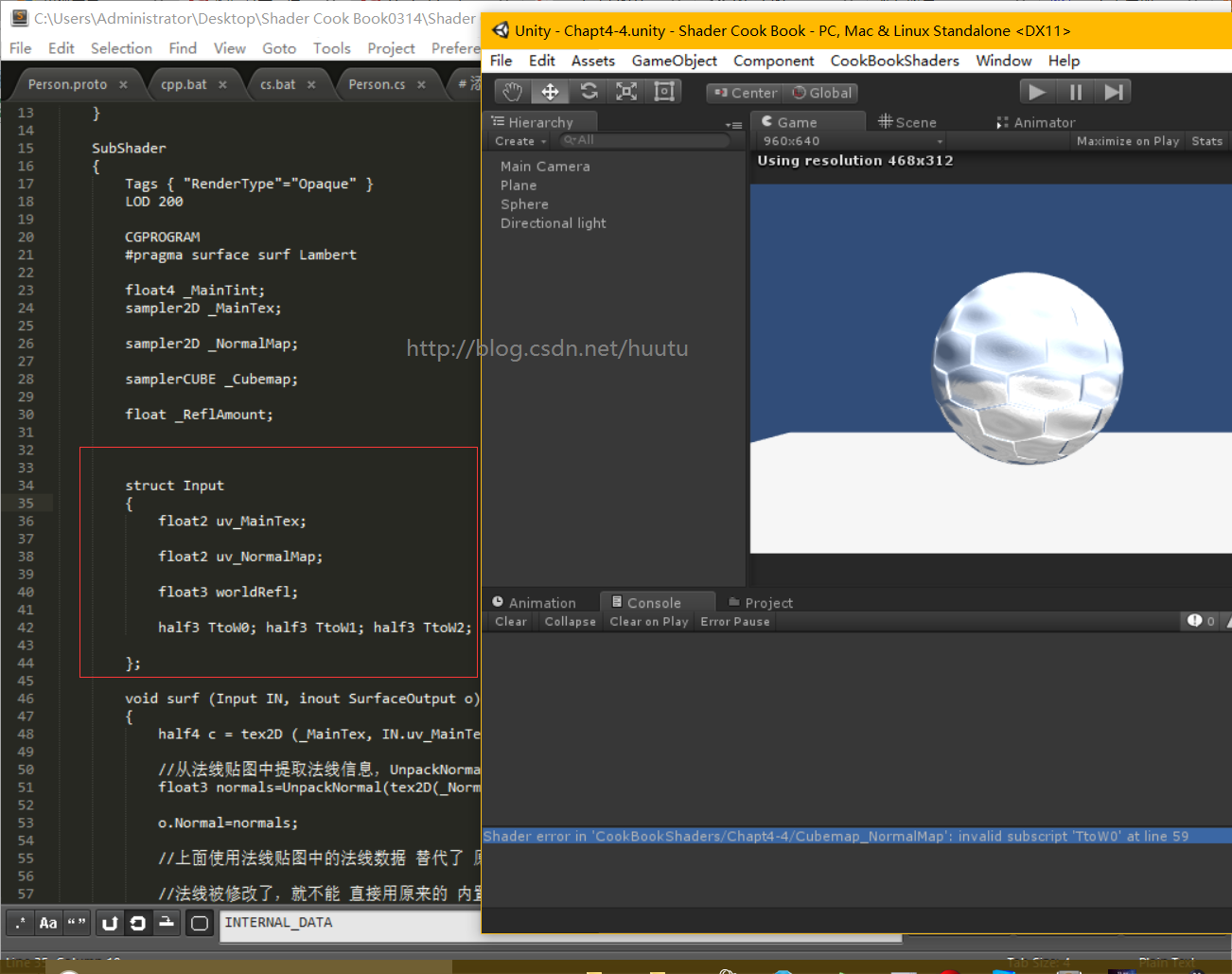Toggle case sensitive search option
Viewport: 1232px width, 974px height.
pos(48,923)
